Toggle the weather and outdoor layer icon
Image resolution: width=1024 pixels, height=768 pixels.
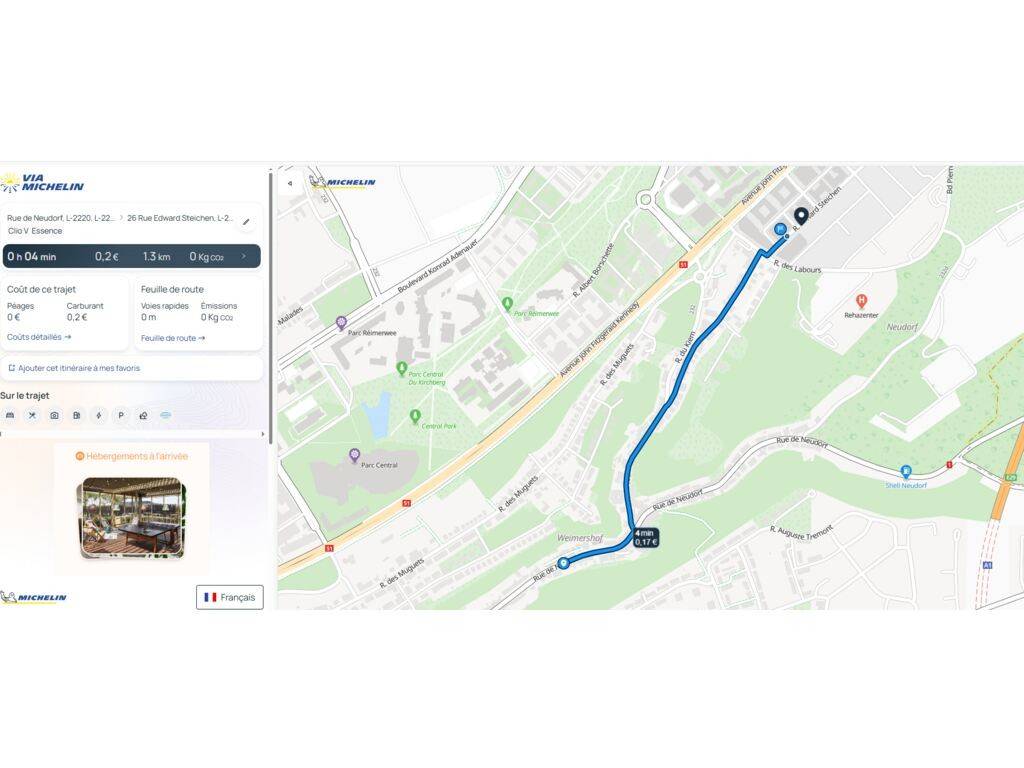click(143, 415)
